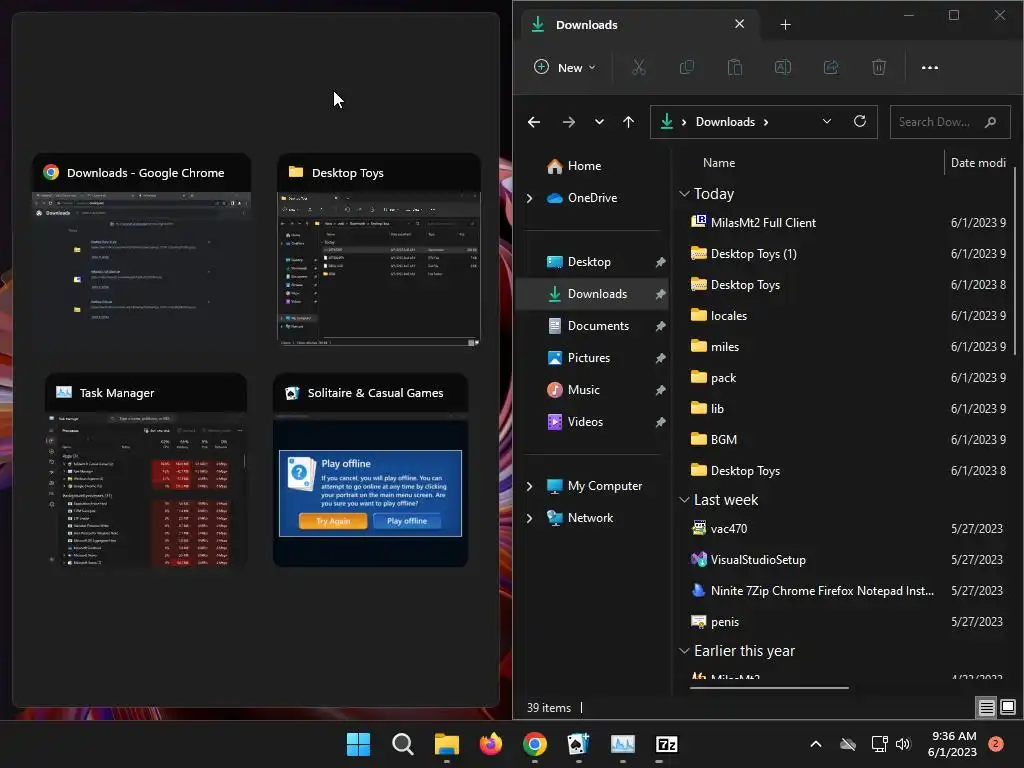This screenshot has width=1024, height=768.
Task: Click the volume speaker icon in tray
Action: coord(903,744)
